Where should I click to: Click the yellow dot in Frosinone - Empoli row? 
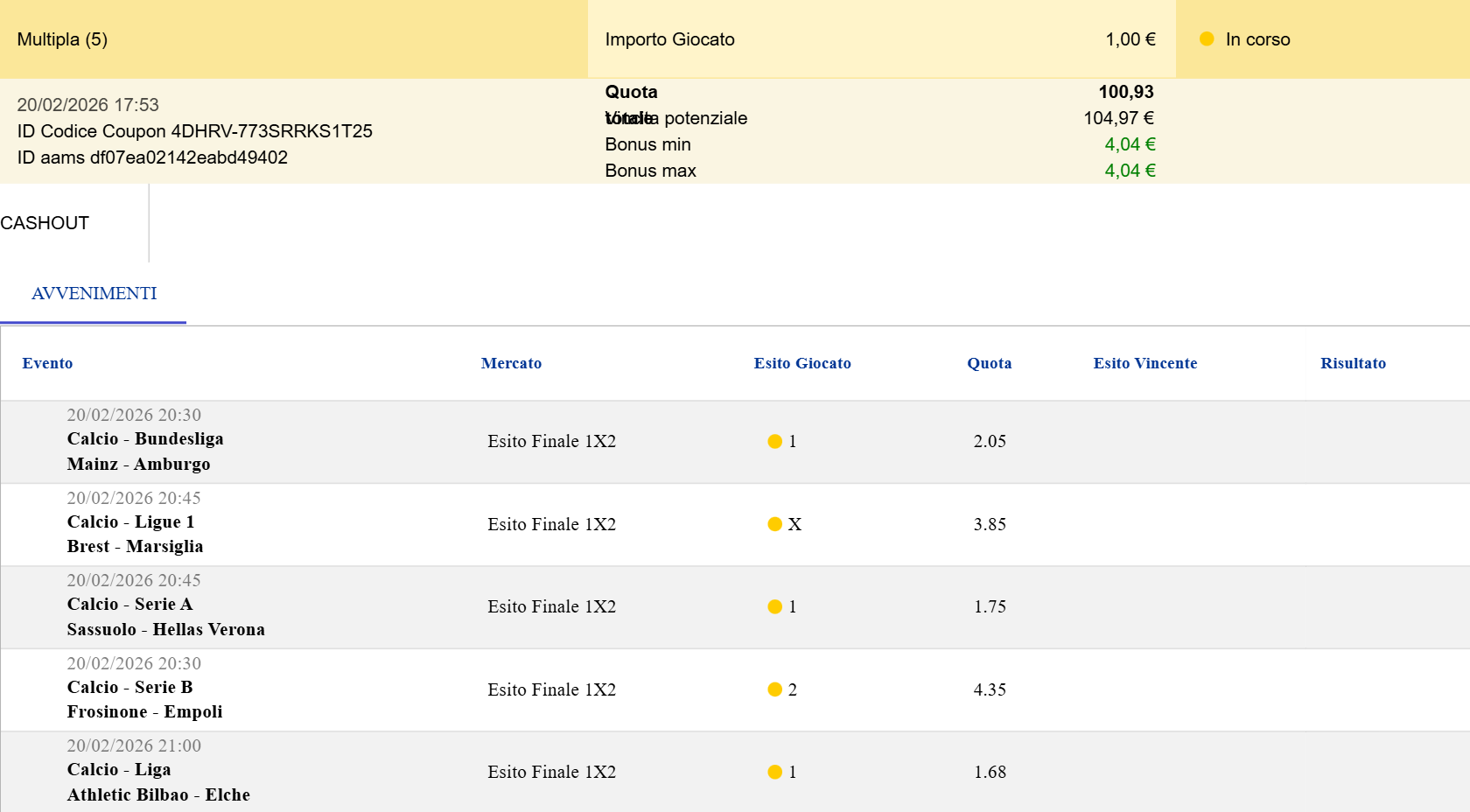pyautogui.click(x=774, y=689)
